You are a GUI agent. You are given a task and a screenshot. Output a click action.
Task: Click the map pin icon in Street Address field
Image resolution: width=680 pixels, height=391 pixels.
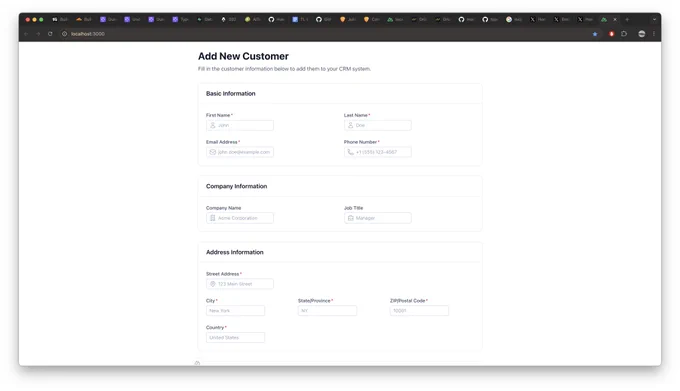(212, 284)
